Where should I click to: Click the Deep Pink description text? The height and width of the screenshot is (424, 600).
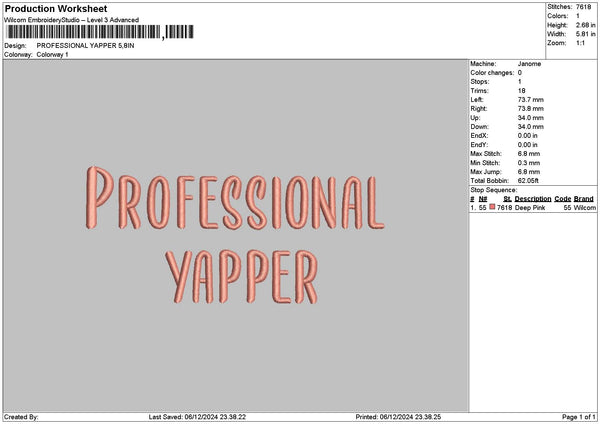click(530, 208)
